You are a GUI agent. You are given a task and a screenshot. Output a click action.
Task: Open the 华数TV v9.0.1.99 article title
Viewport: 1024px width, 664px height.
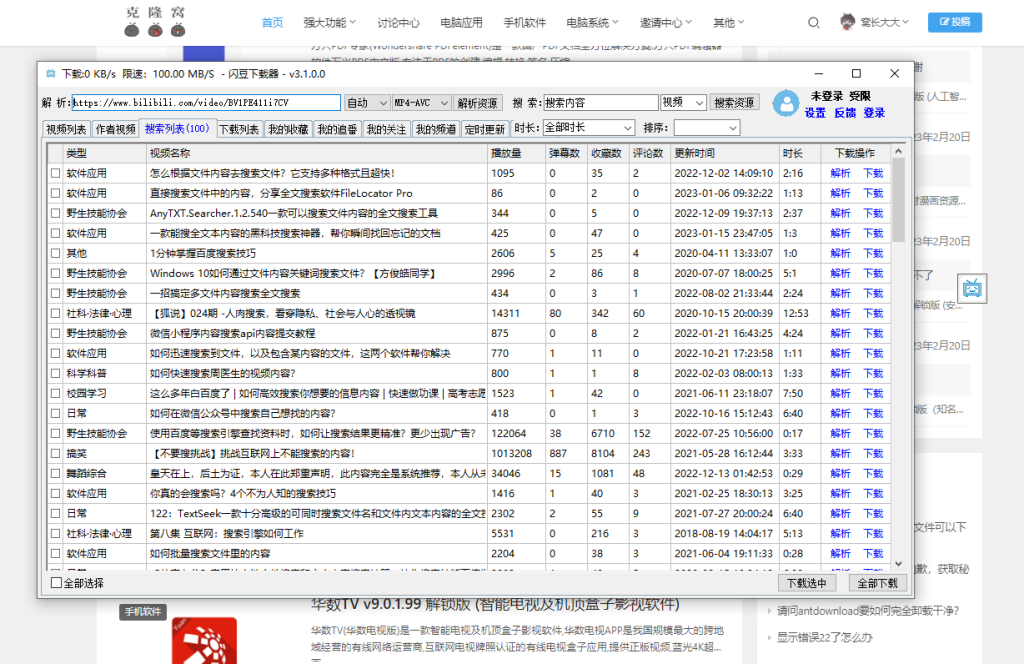[496, 604]
